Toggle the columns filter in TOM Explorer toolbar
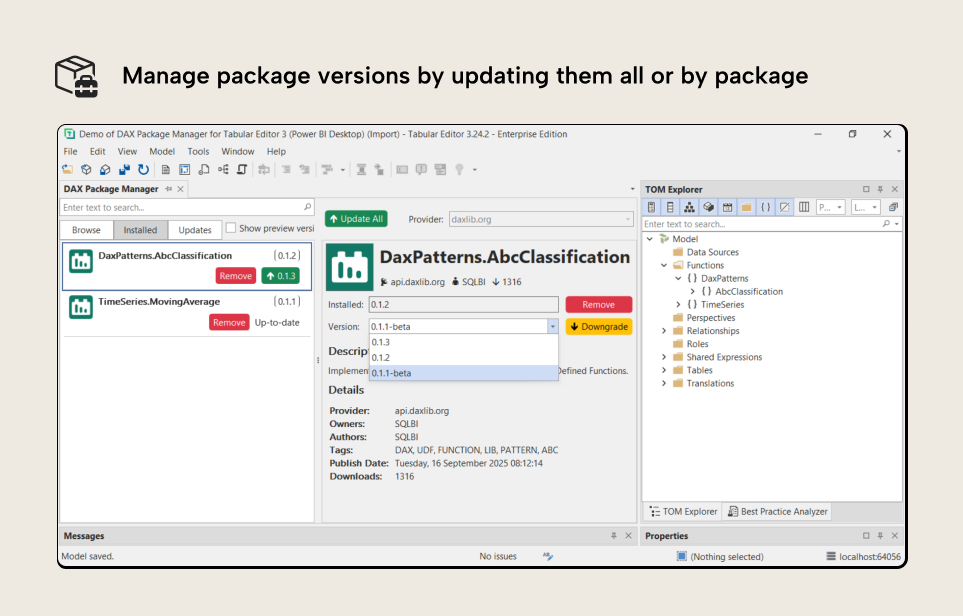The height and width of the screenshot is (616, 963). (671, 207)
